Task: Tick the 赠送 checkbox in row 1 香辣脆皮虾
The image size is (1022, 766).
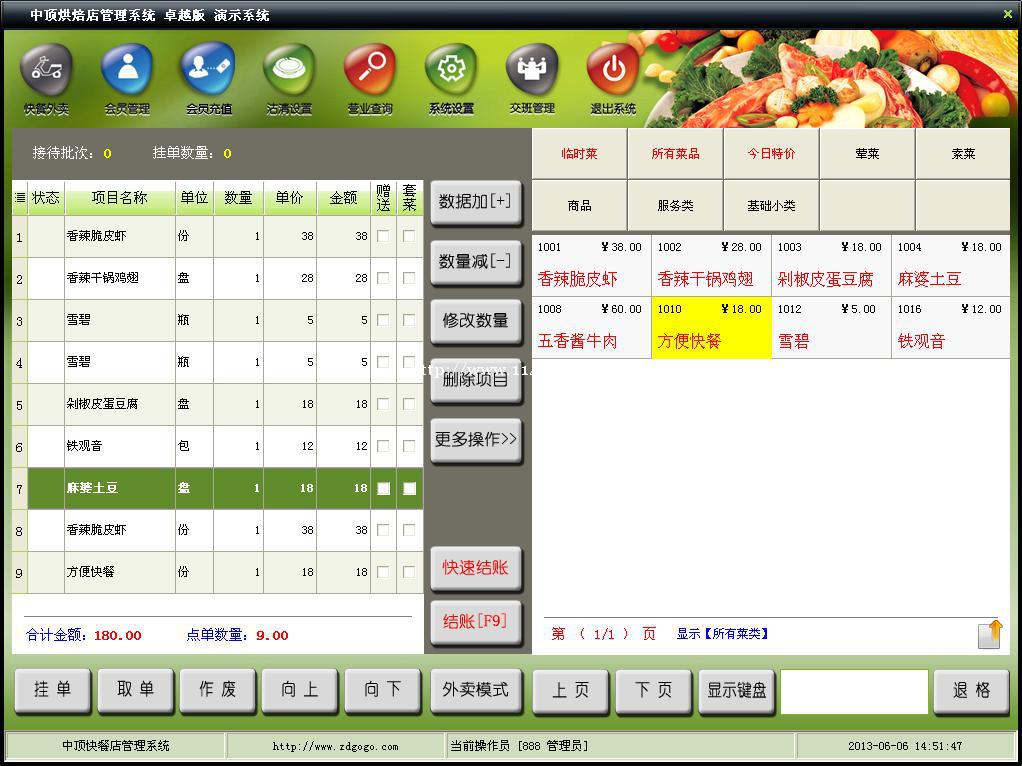Action: pos(383,236)
